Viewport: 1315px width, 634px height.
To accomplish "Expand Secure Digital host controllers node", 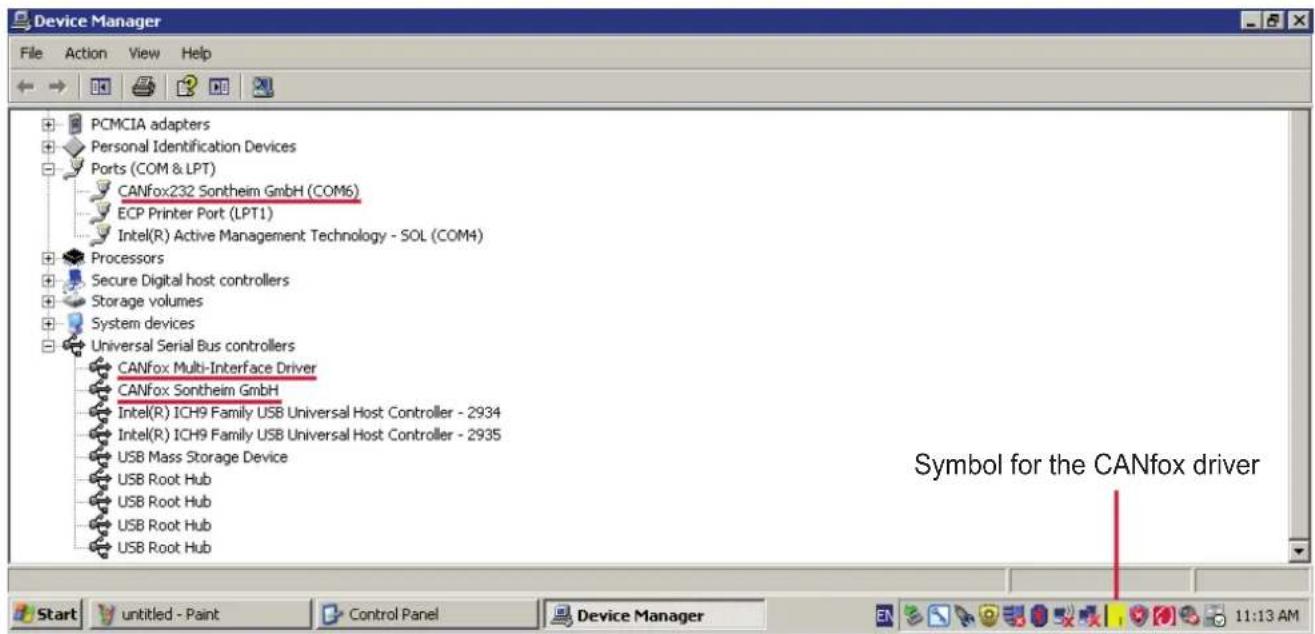I will (x=47, y=280).
